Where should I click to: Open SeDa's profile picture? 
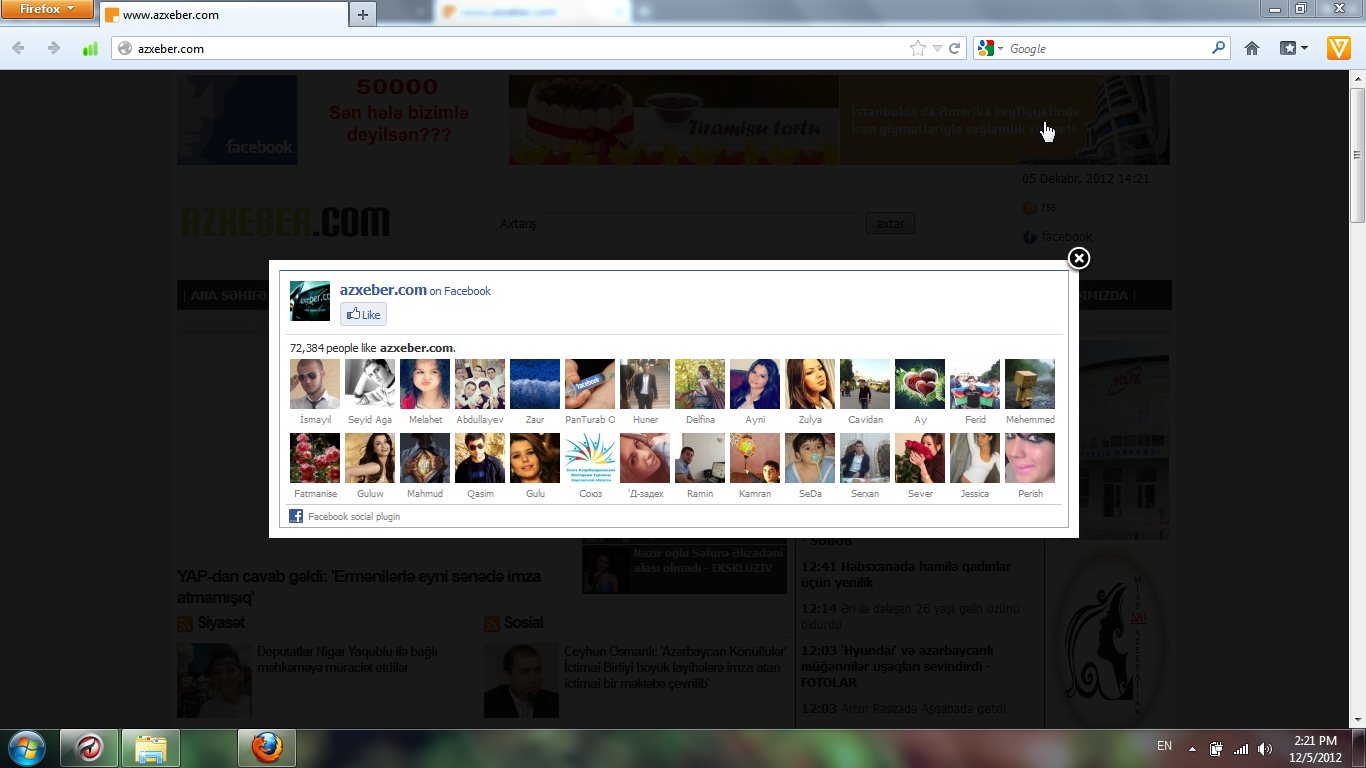810,458
